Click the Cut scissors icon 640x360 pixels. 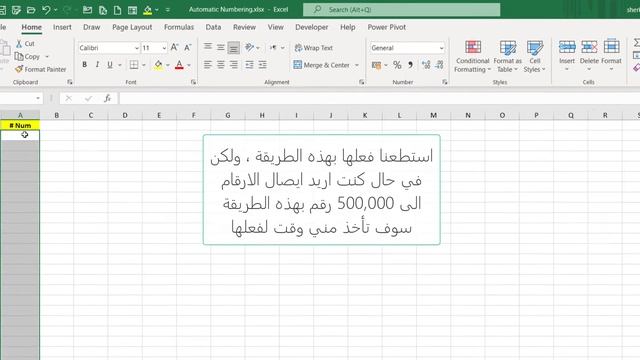coord(19,43)
